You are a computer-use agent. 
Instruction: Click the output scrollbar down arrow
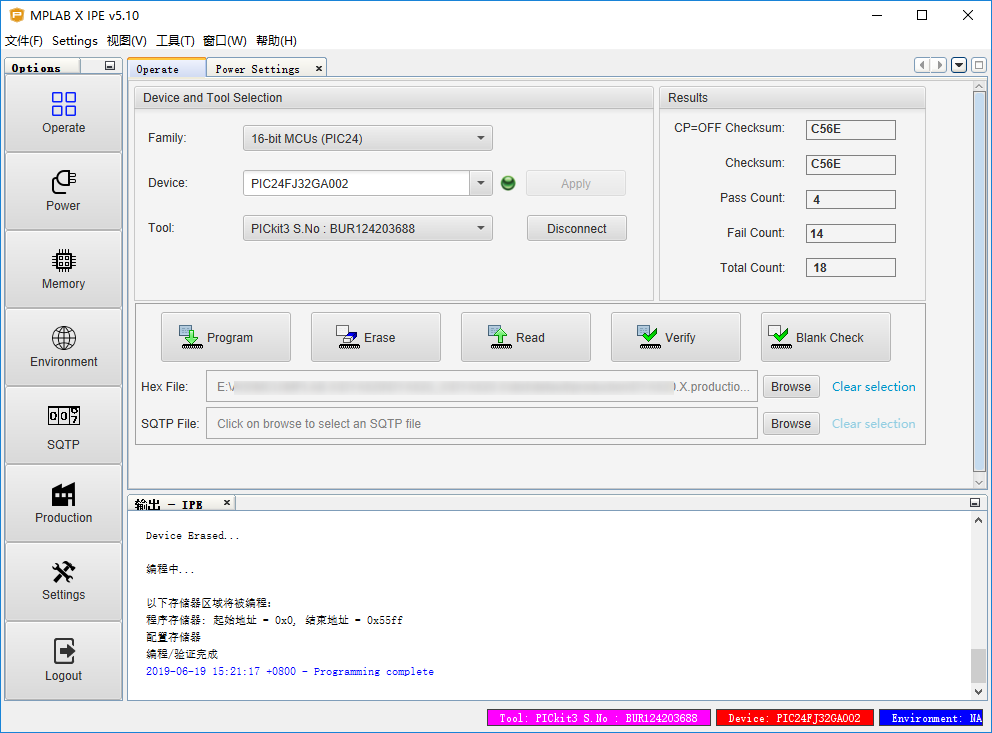pyautogui.click(x=978, y=691)
